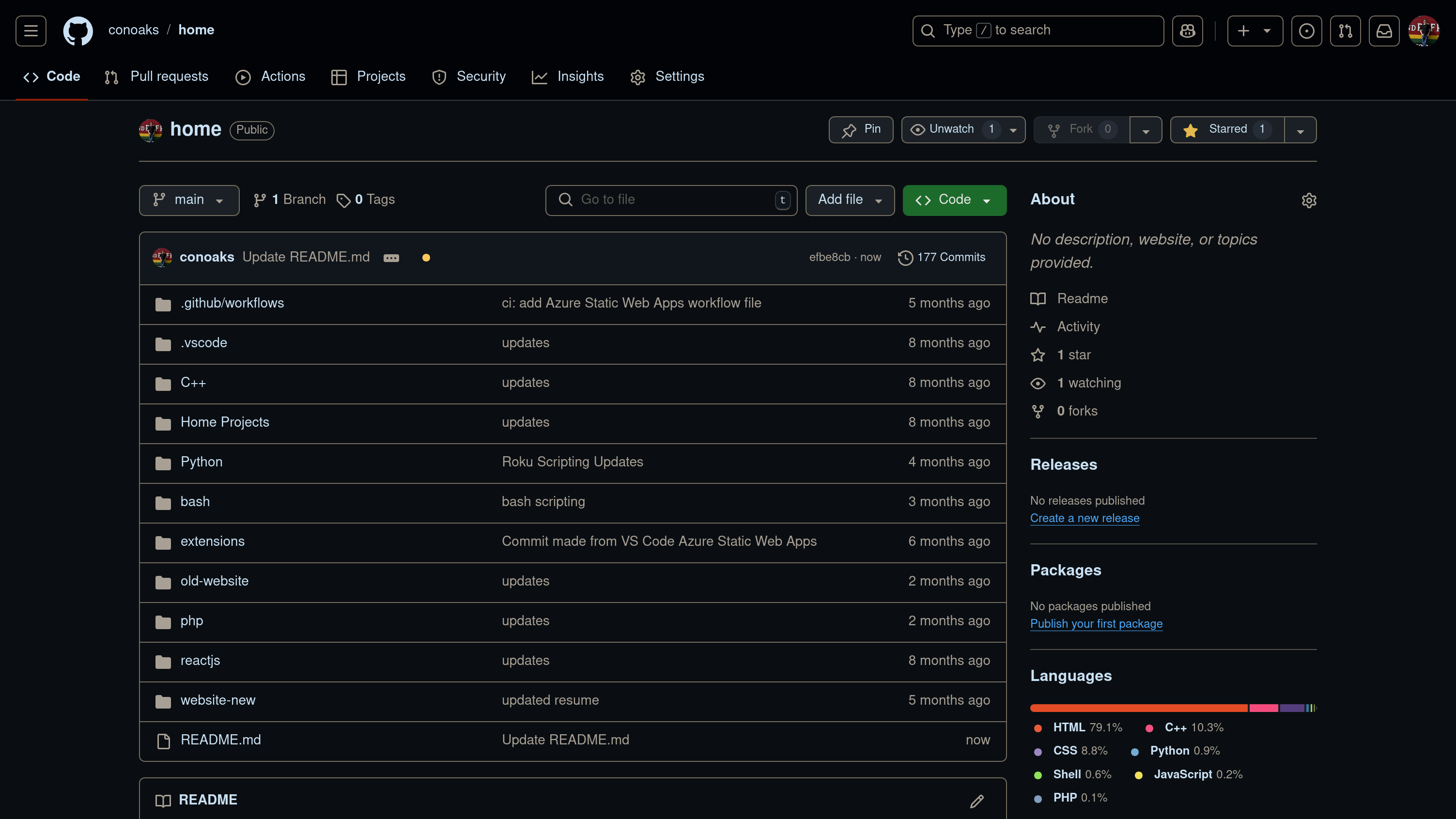Image resolution: width=1456 pixels, height=819 pixels.
Task: Toggle the Starred button
Action: click(1227, 129)
